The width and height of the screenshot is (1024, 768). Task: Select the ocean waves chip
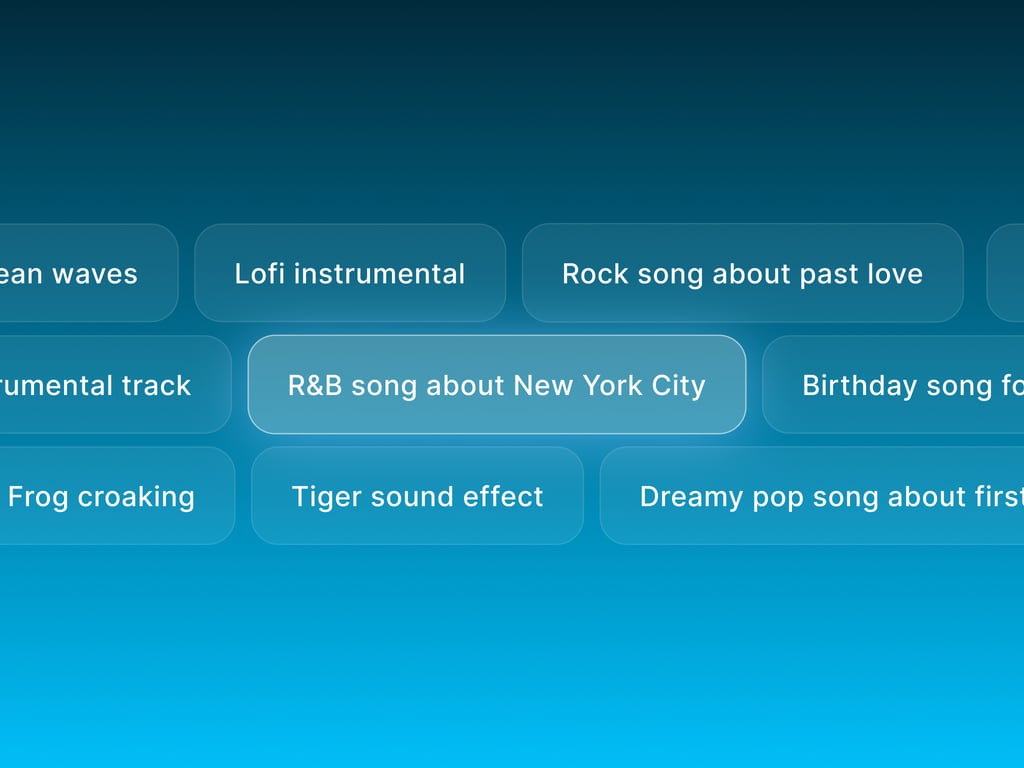click(x=88, y=273)
